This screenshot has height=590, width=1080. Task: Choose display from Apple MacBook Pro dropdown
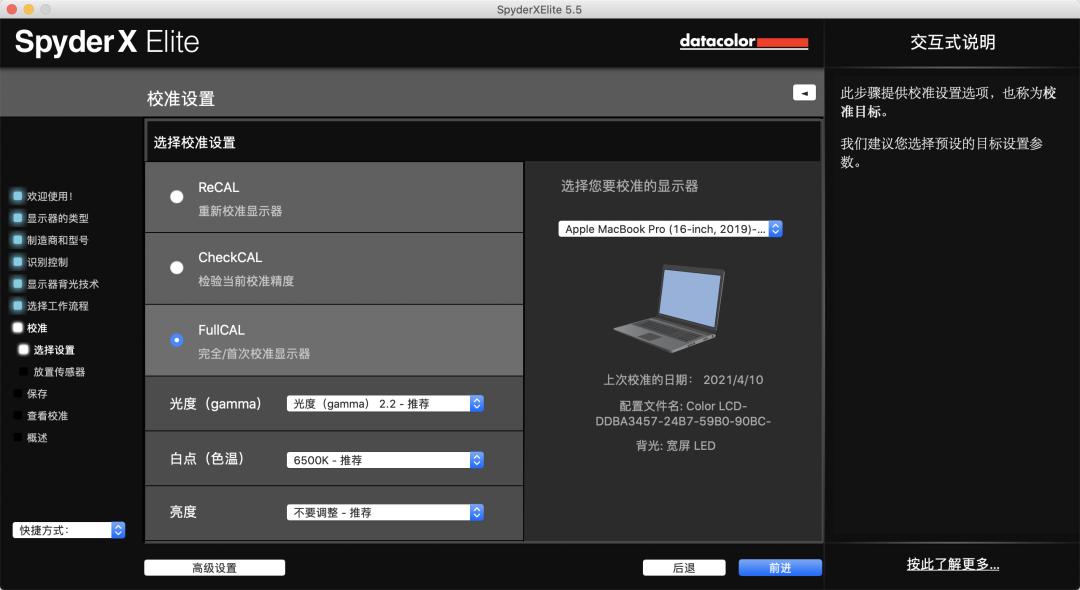point(670,229)
